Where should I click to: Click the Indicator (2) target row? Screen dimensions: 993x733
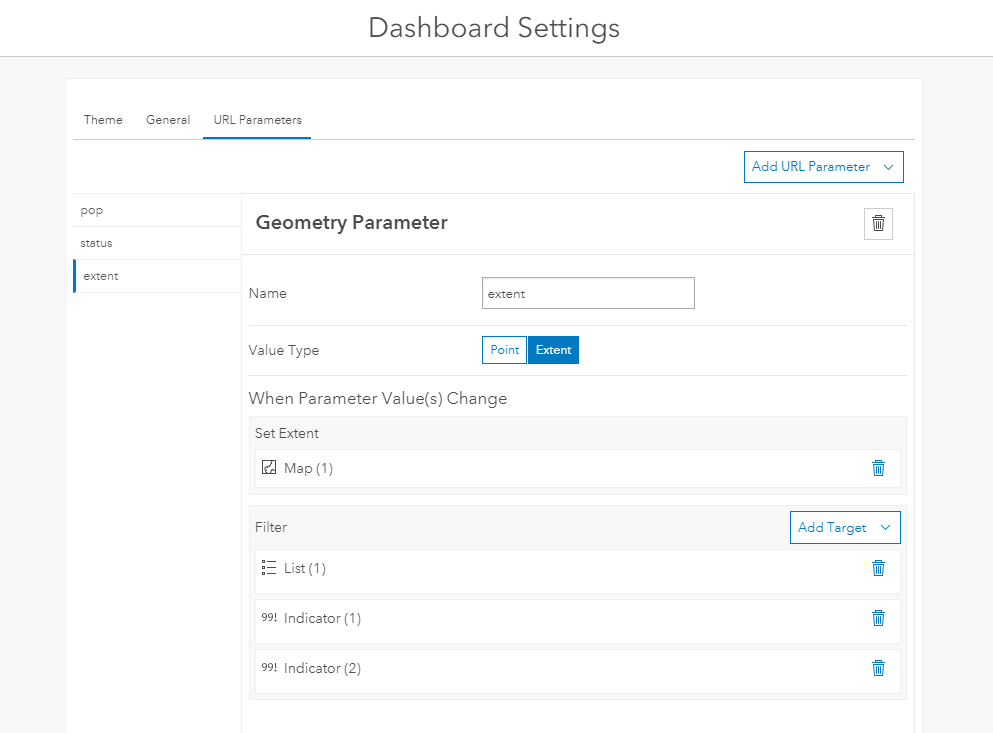pyautogui.click(x=560, y=668)
